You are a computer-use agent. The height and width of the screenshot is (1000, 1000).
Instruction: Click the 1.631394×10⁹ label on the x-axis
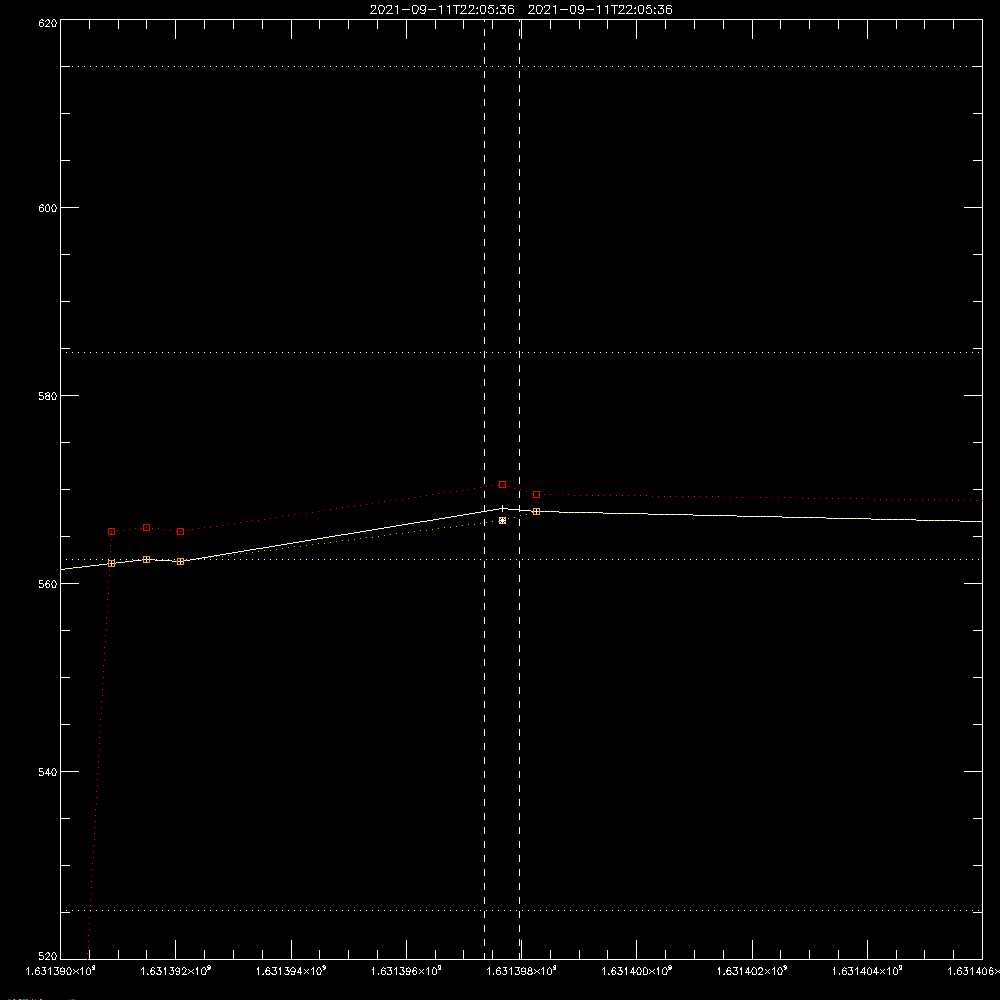tap(291, 971)
